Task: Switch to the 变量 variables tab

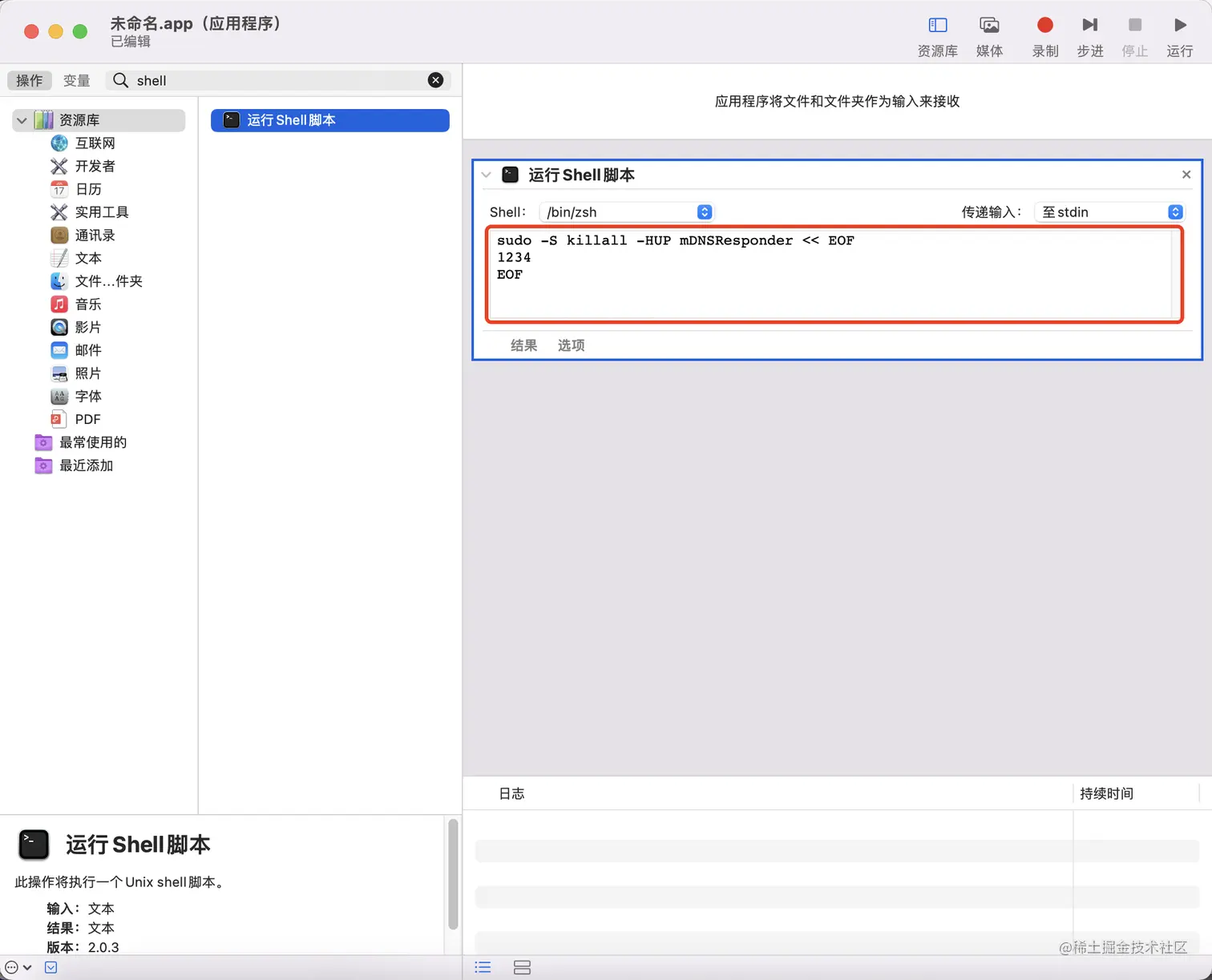Action: (x=76, y=80)
